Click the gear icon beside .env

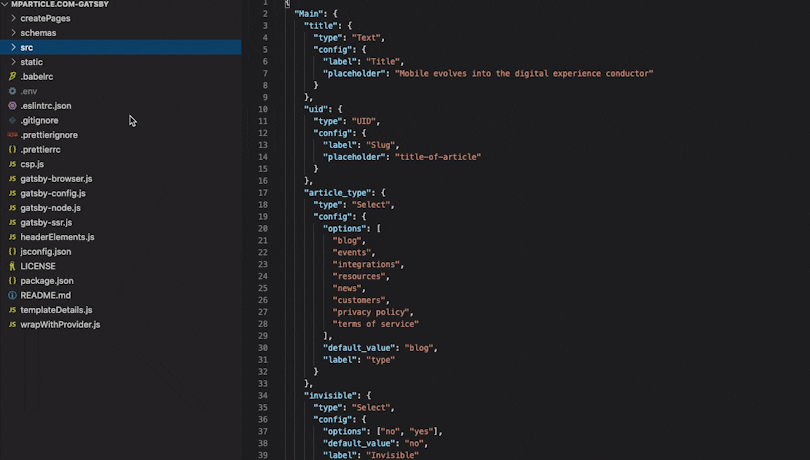coord(12,91)
